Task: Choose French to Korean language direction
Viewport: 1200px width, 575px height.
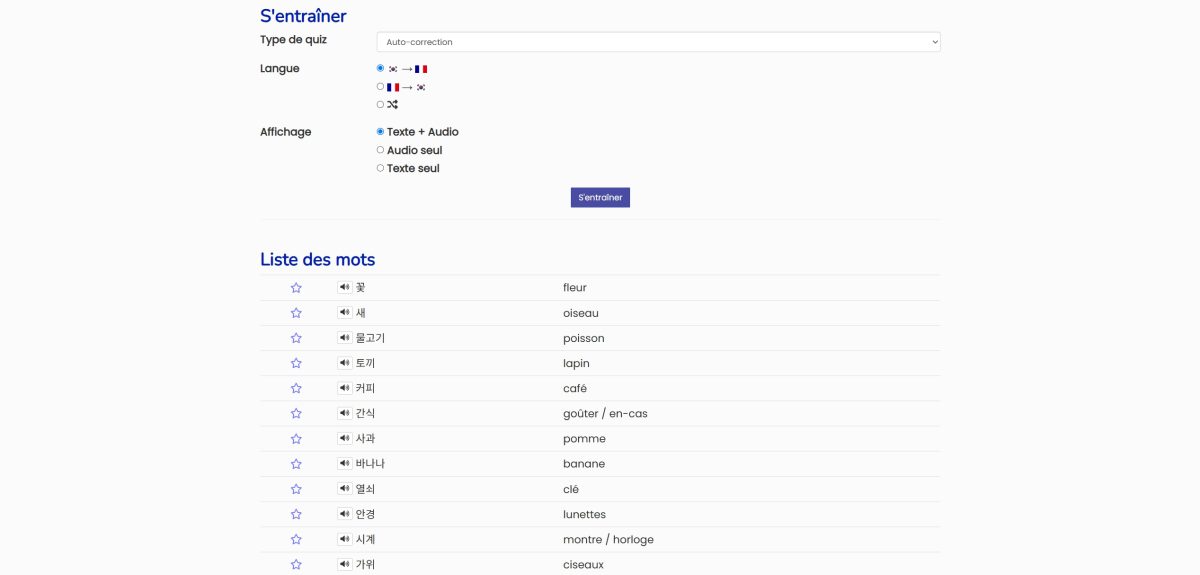Action: pyautogui.click(x=380, y=86)
